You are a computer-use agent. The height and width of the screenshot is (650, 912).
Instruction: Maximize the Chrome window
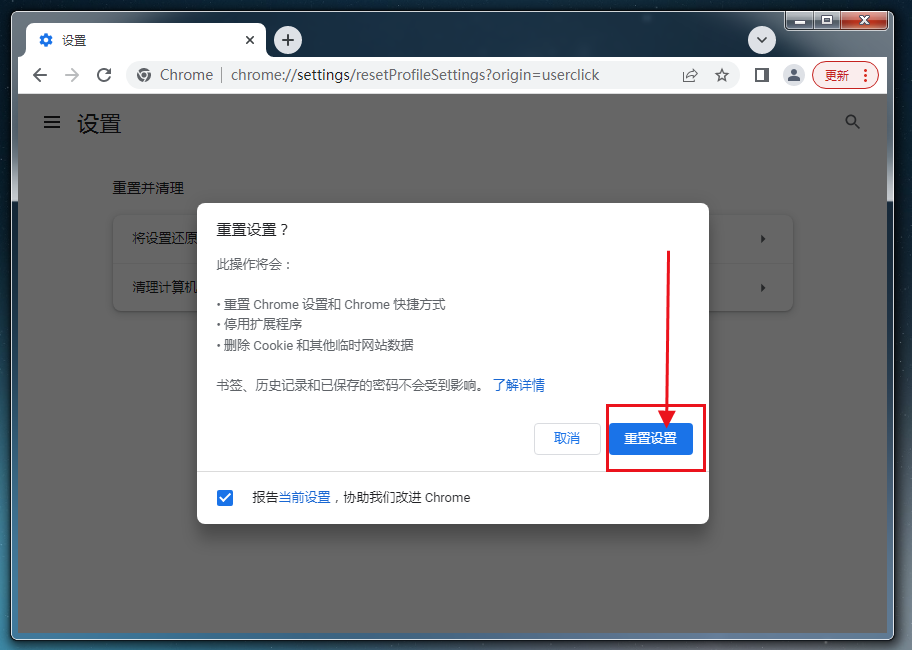826,20
